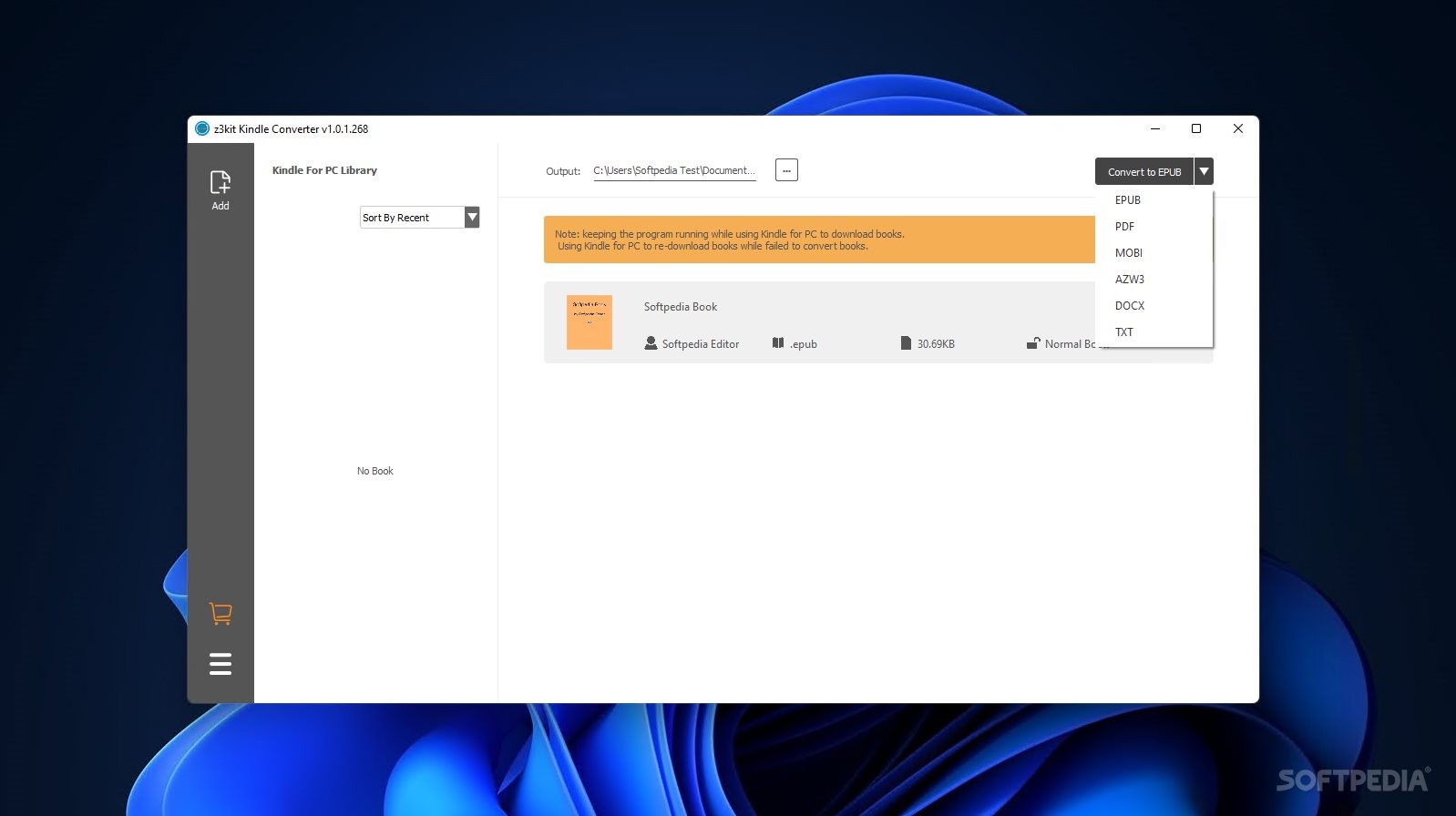Click the .epub format label

point(804,344)
